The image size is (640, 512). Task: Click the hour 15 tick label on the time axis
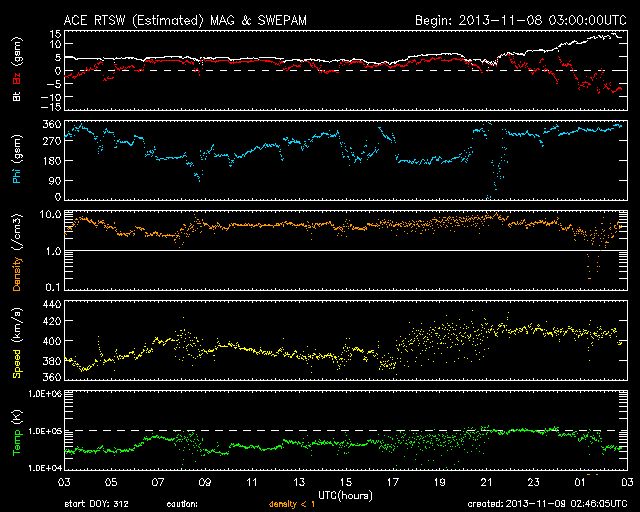[x=346, y=483]
